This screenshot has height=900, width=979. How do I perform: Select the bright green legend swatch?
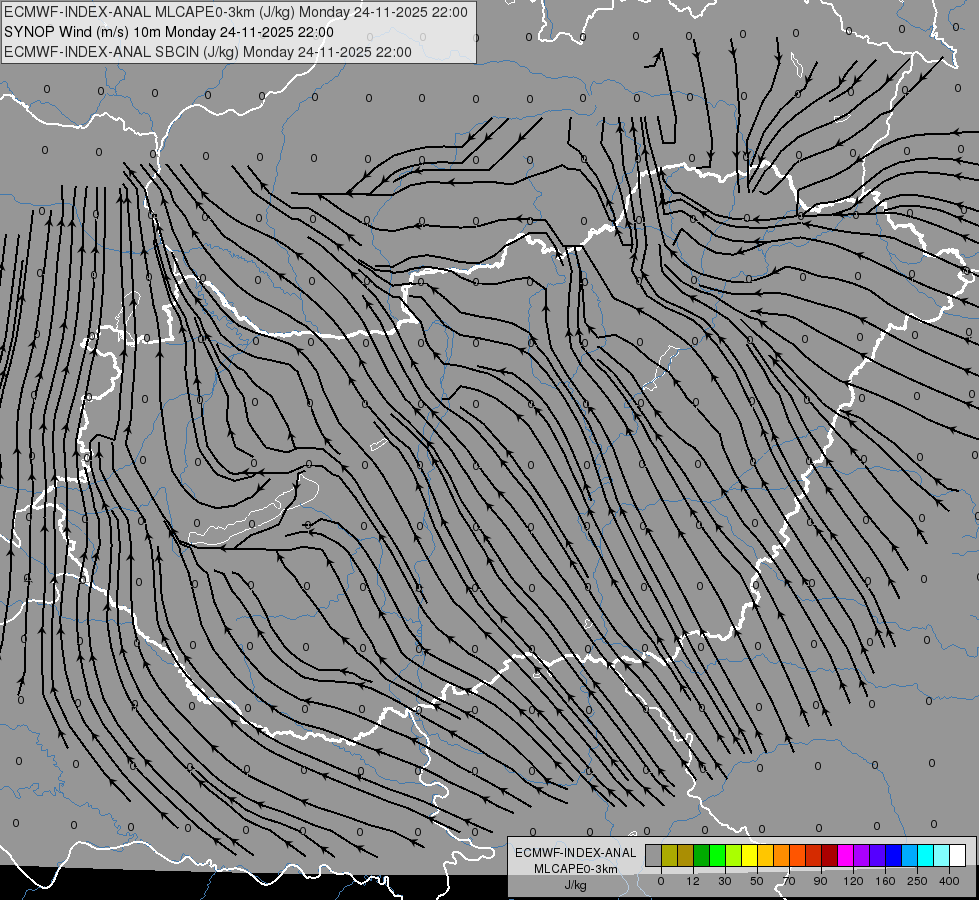(x=718, y=855)
